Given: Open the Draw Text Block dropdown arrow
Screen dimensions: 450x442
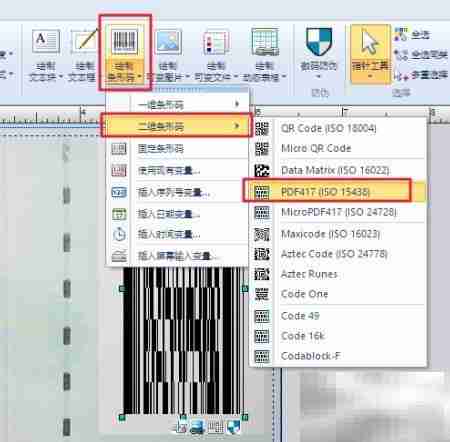Looking at the screenshot, I should 61,77.
